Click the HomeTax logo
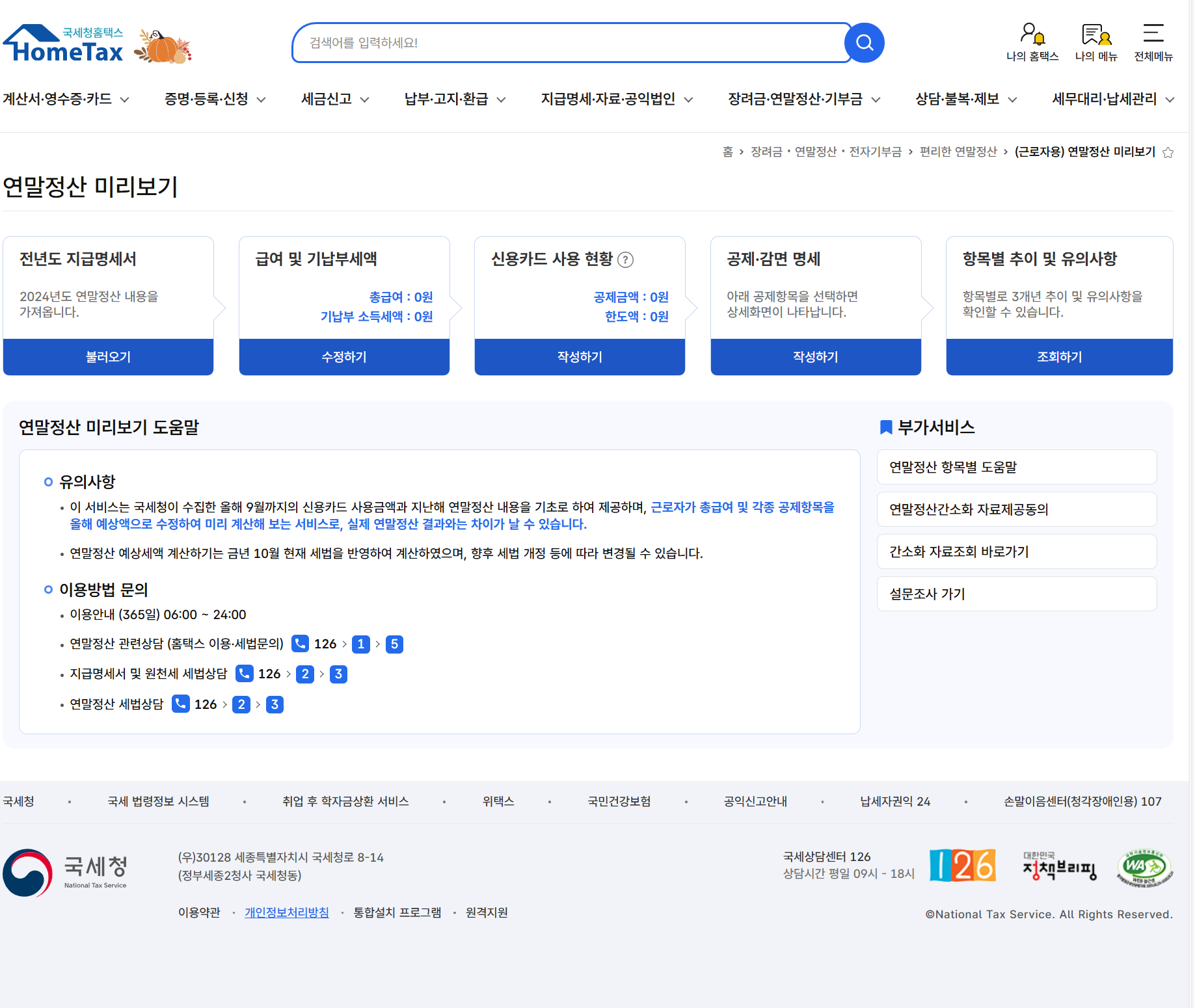The height and width of the screenshot is (1008, 1195). point(62,43)
